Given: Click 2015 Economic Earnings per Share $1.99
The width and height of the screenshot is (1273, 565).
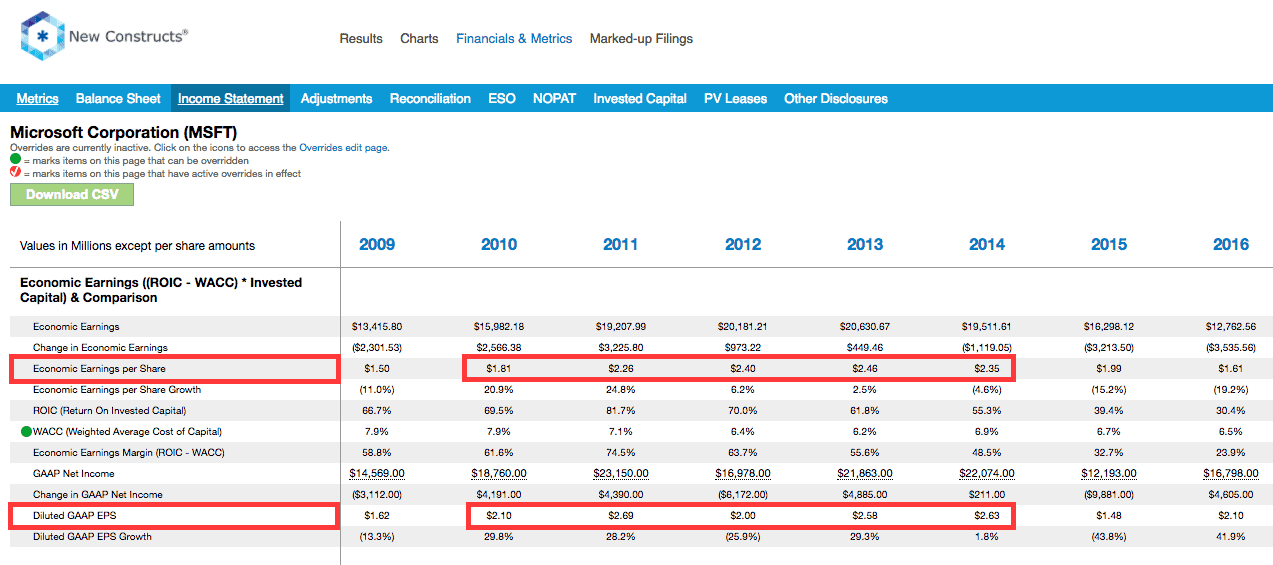Looking at the screenshot, I should (x=1109, y=369).
